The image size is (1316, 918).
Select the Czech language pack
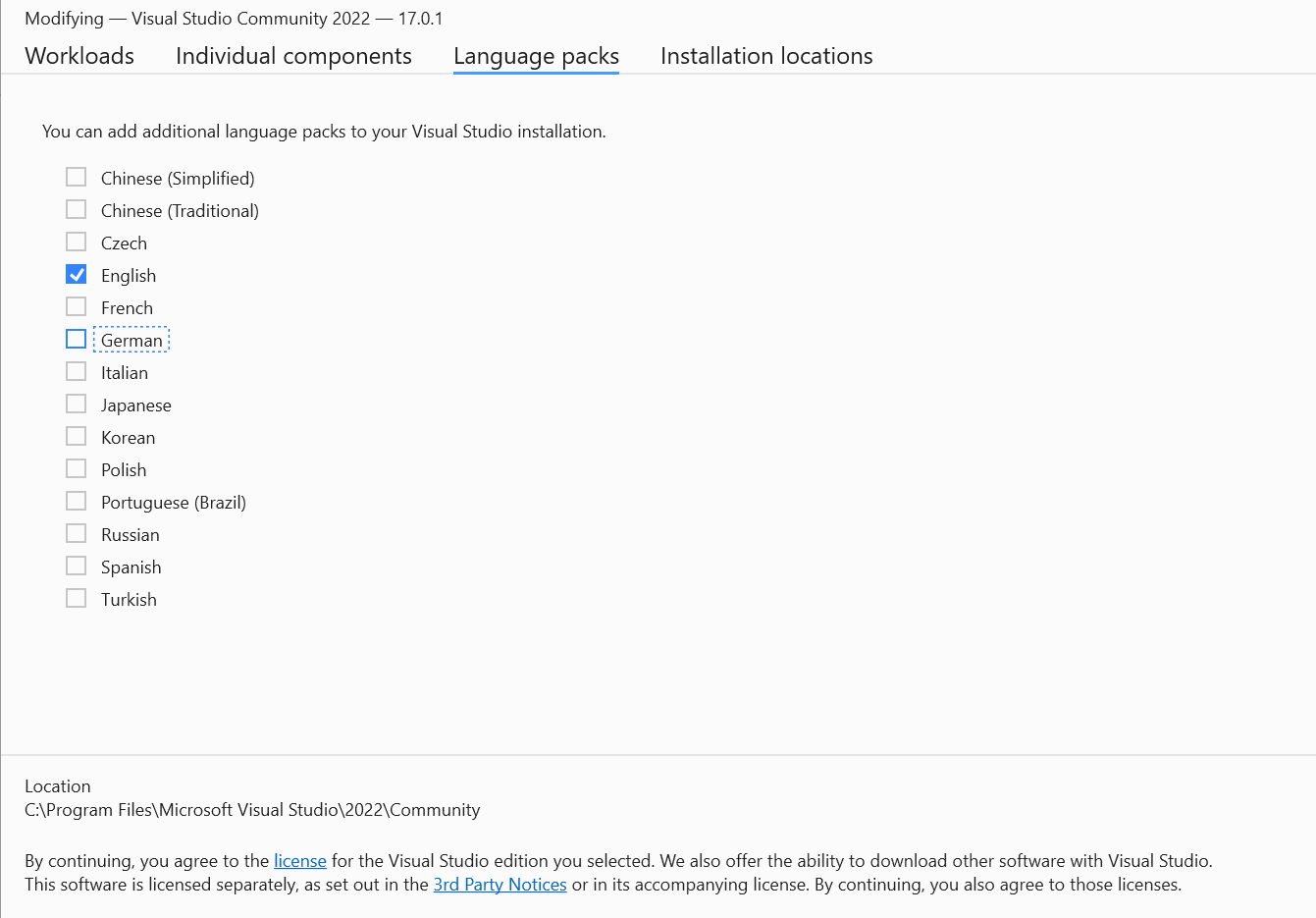76,242
